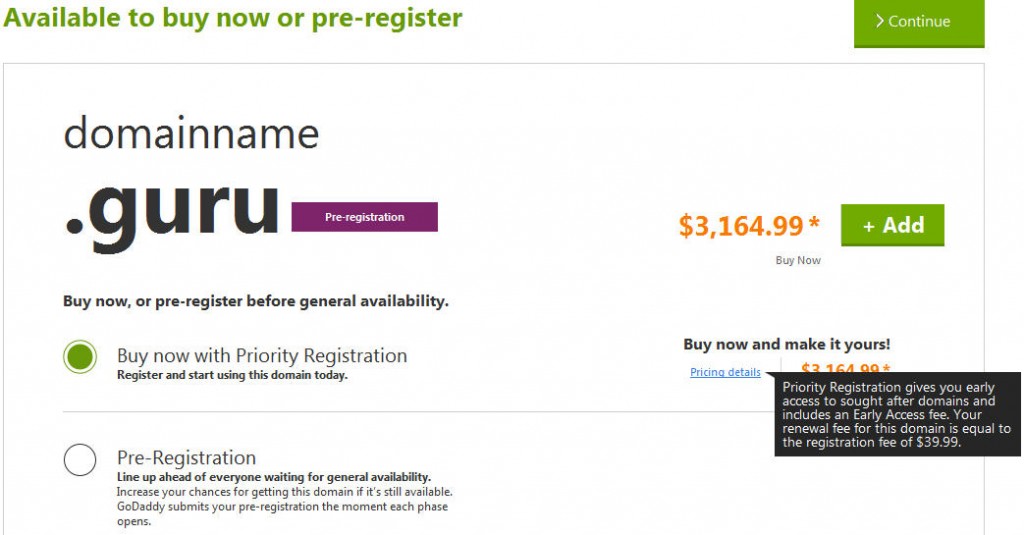Open the Pricing details link
This screenshot has height=535, width=1024.
point(725,372)
